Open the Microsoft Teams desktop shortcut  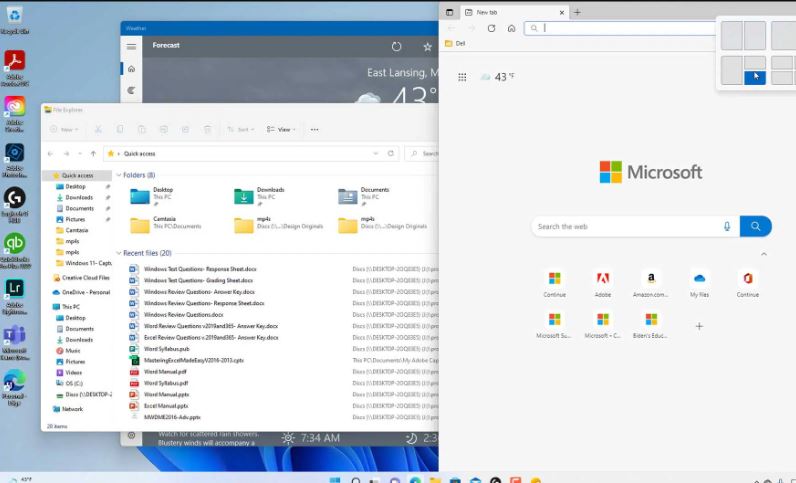(15, 342)
